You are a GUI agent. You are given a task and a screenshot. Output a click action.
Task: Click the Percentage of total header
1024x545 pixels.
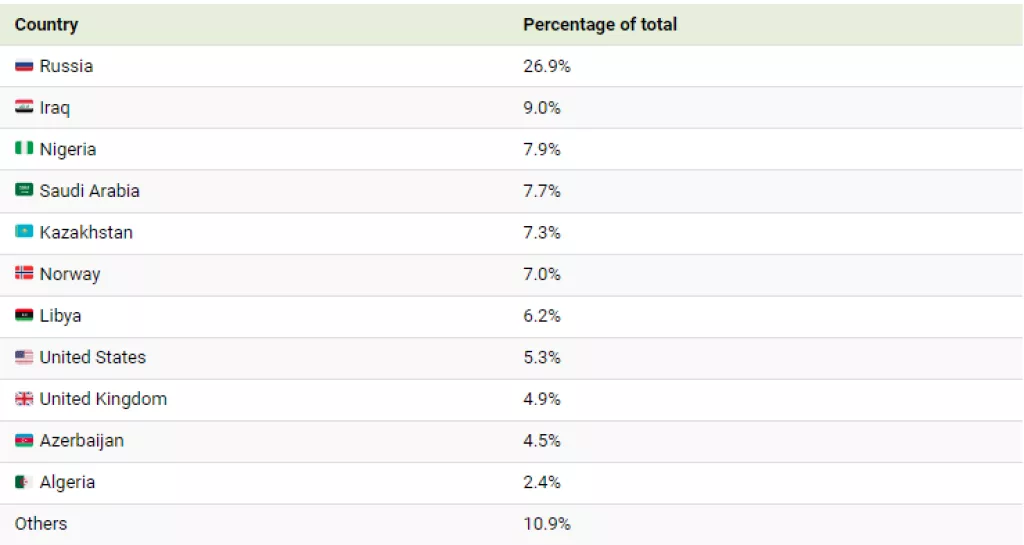(599, 24)
